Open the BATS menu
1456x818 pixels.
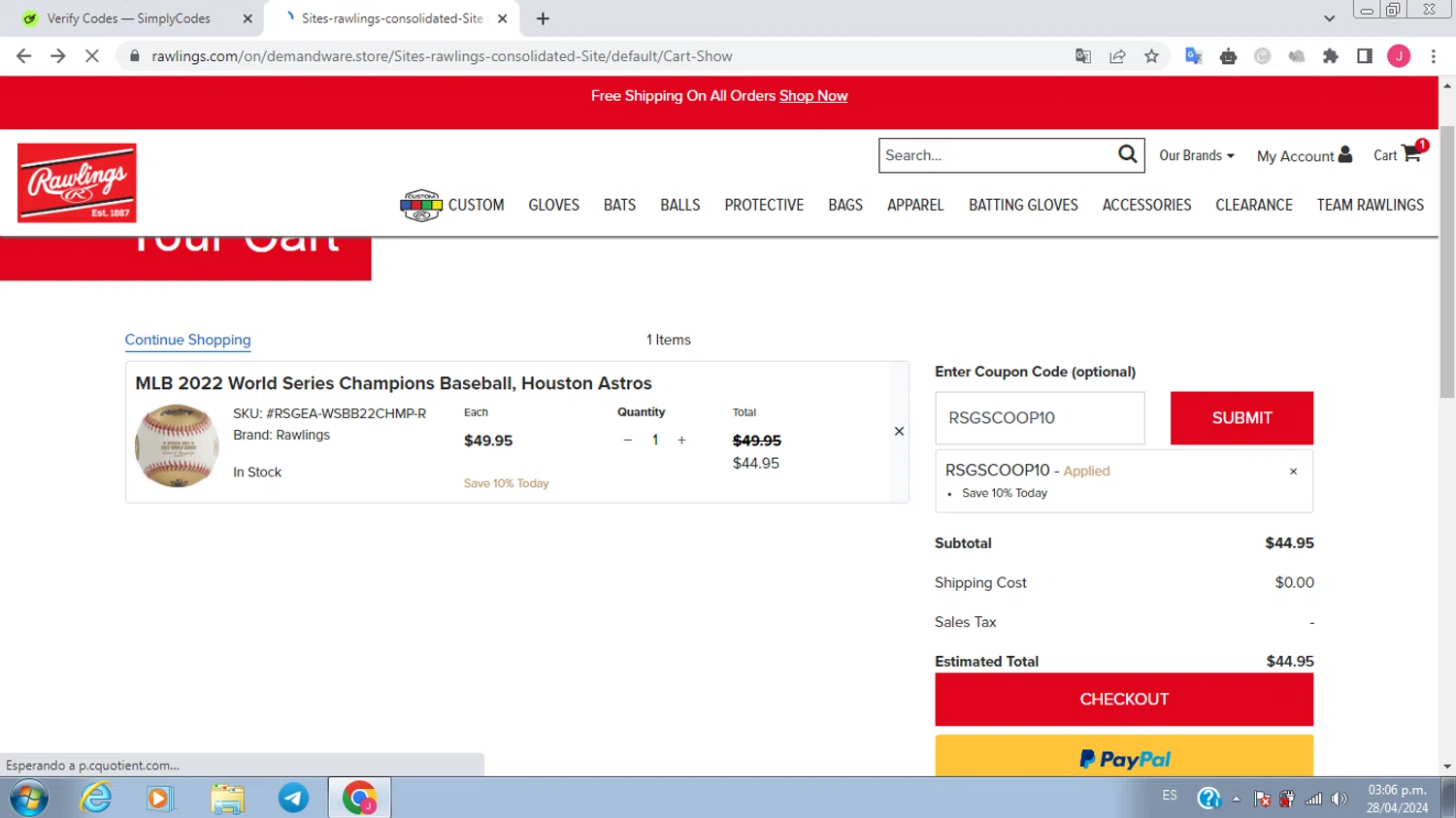click(x=619, y=205)
